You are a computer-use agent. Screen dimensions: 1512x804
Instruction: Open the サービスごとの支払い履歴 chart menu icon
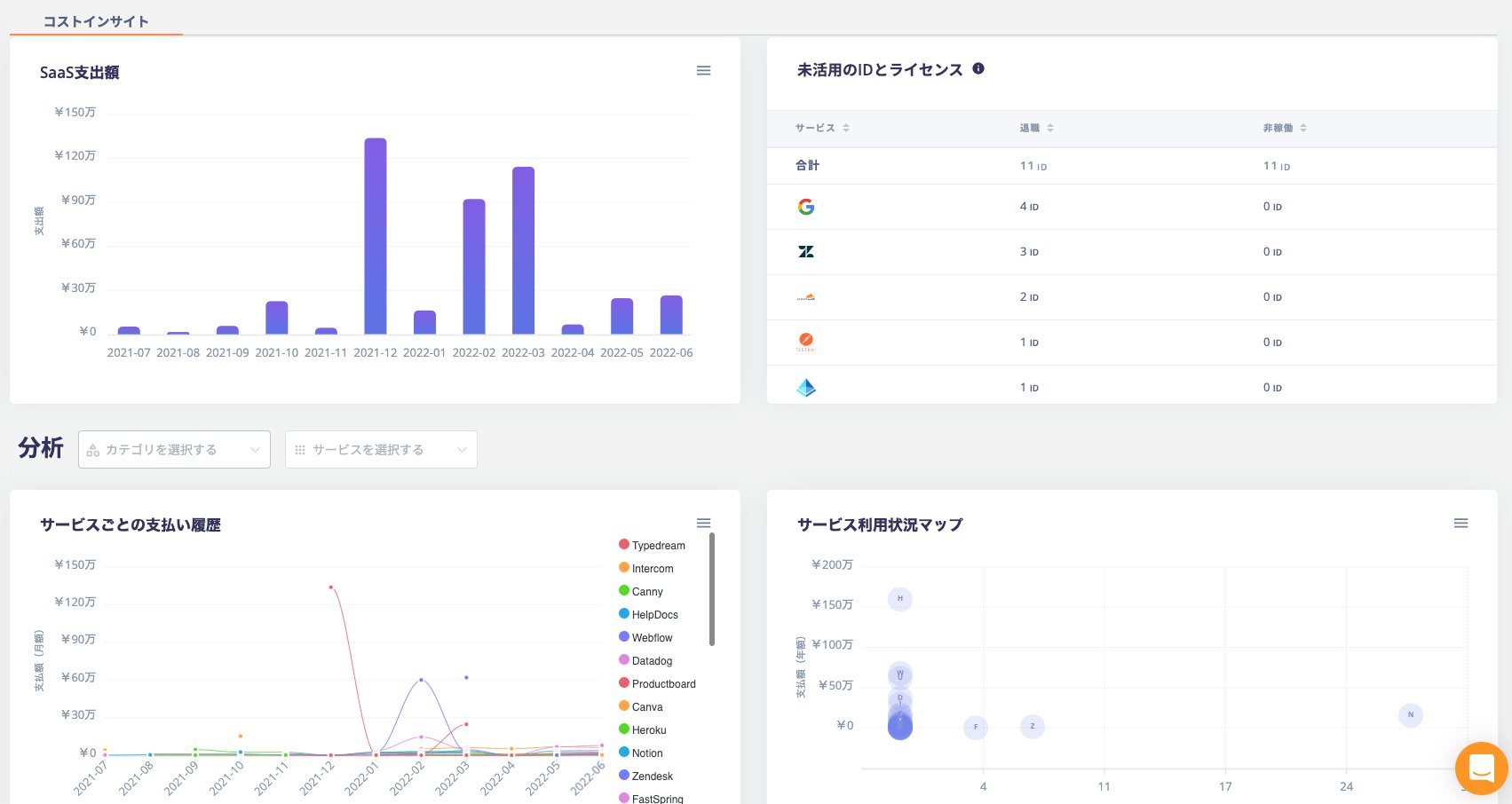pyautogui.click(x=703, y=523)
